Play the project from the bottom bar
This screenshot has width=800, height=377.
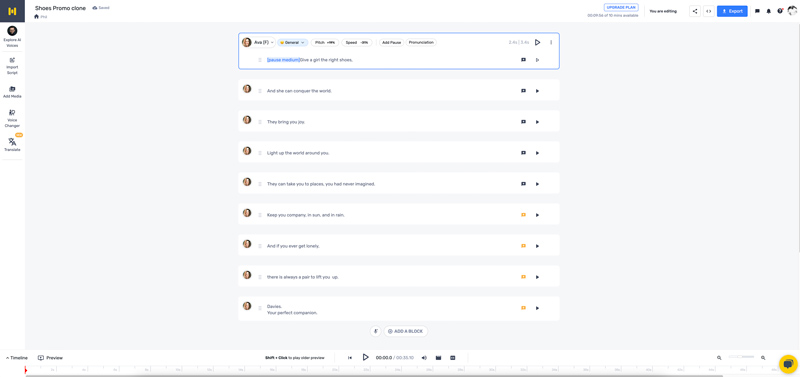[x=365, y=358]
